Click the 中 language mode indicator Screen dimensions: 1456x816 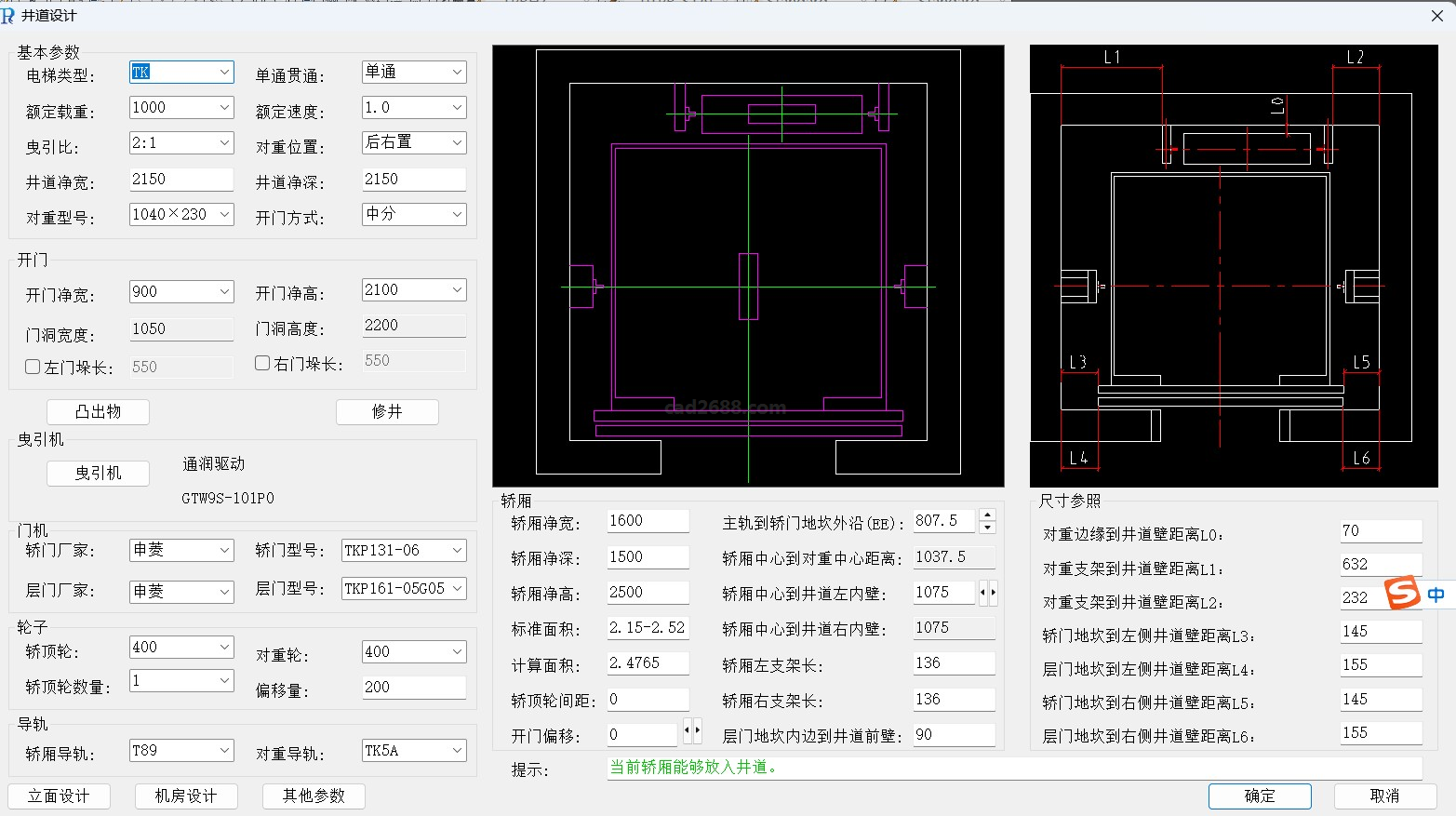tap(1436, 595)
